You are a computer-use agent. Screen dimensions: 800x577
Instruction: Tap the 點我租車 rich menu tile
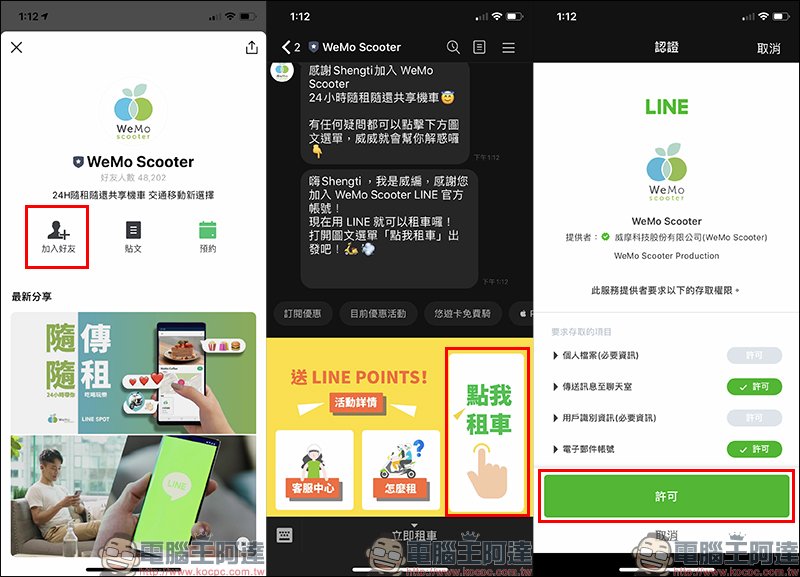tap(487, 432)
